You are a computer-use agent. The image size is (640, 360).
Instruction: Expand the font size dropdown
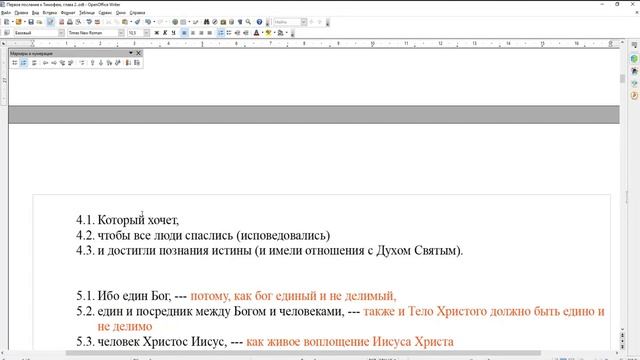tap(147, 33)
